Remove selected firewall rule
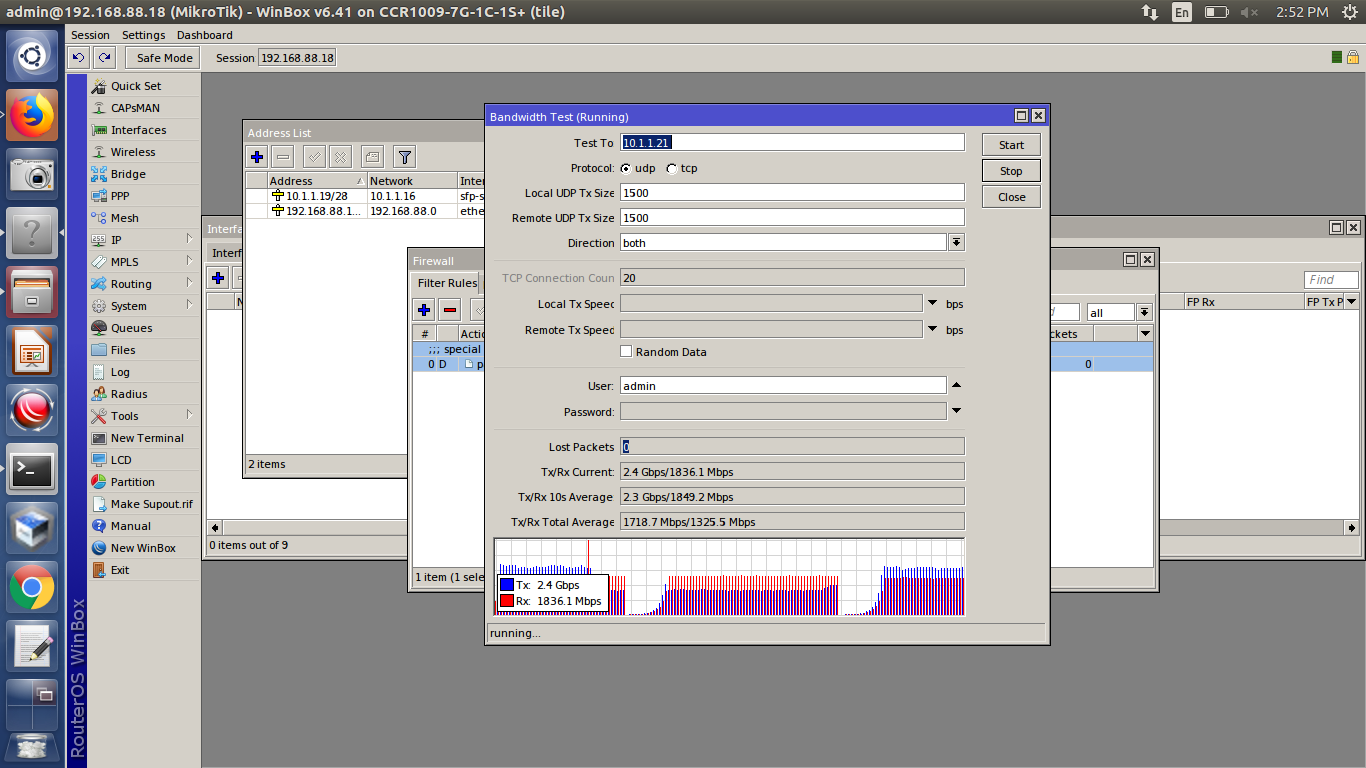The height and width of the screenshot is (768, 1366). click(450, 310)
